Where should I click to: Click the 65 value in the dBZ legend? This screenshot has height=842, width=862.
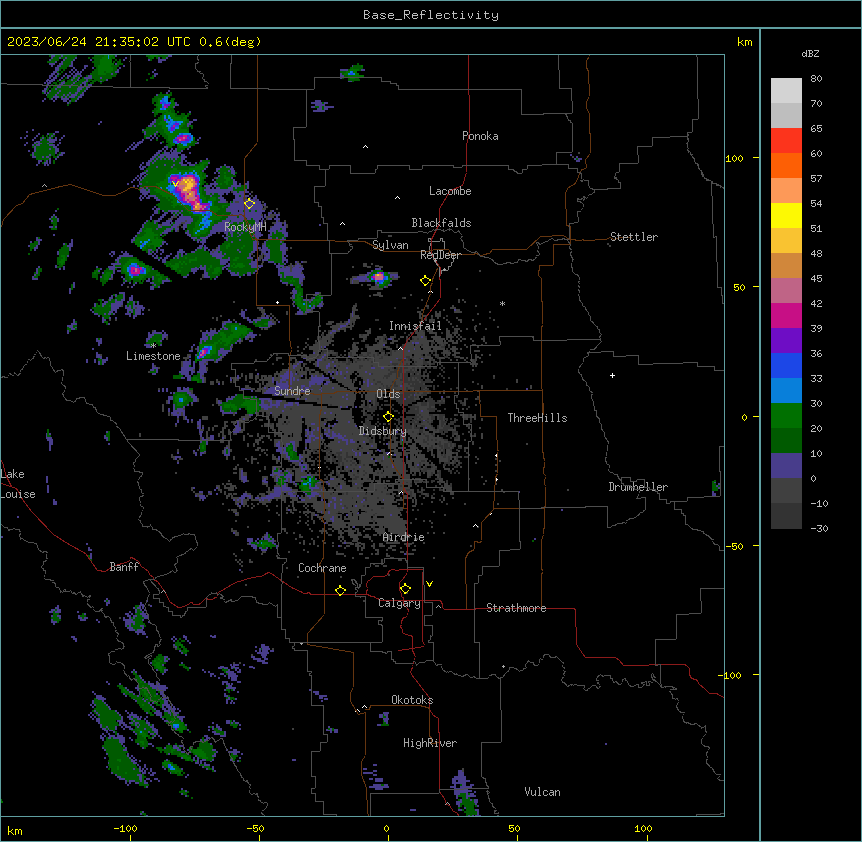(x=816, y=129)
